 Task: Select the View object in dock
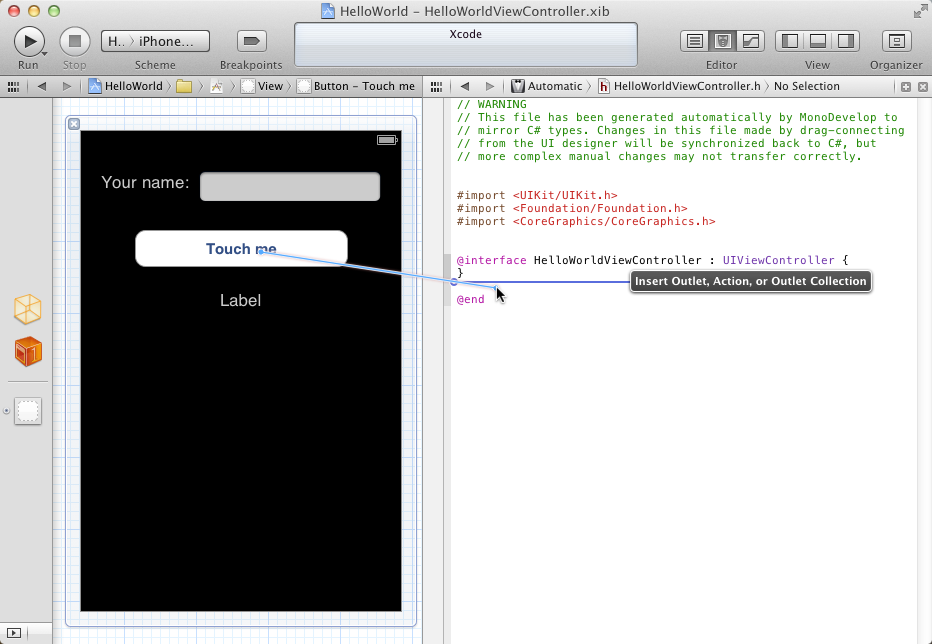click(28, 410)
